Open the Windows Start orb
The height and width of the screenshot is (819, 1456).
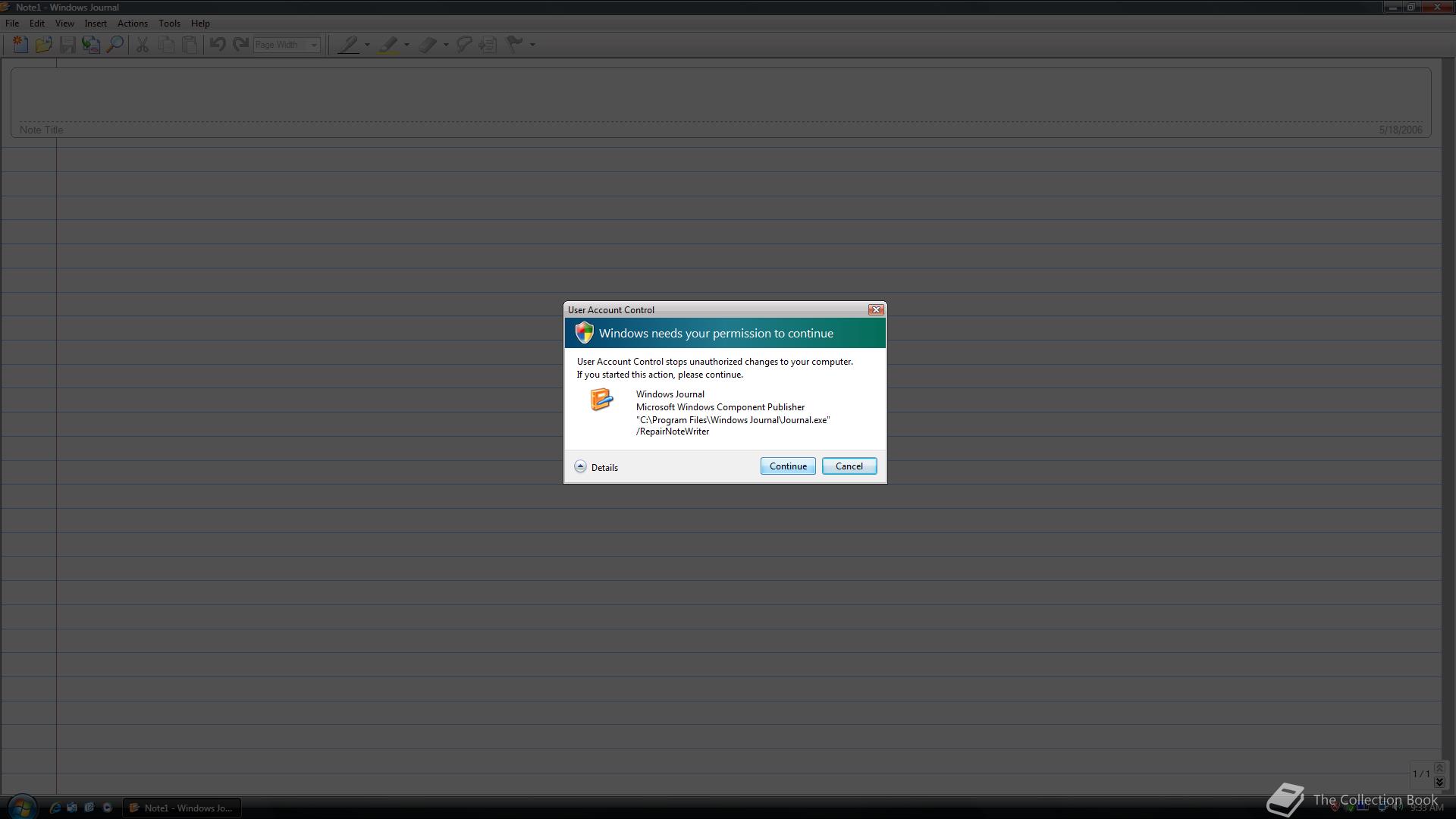click(21, 807)
